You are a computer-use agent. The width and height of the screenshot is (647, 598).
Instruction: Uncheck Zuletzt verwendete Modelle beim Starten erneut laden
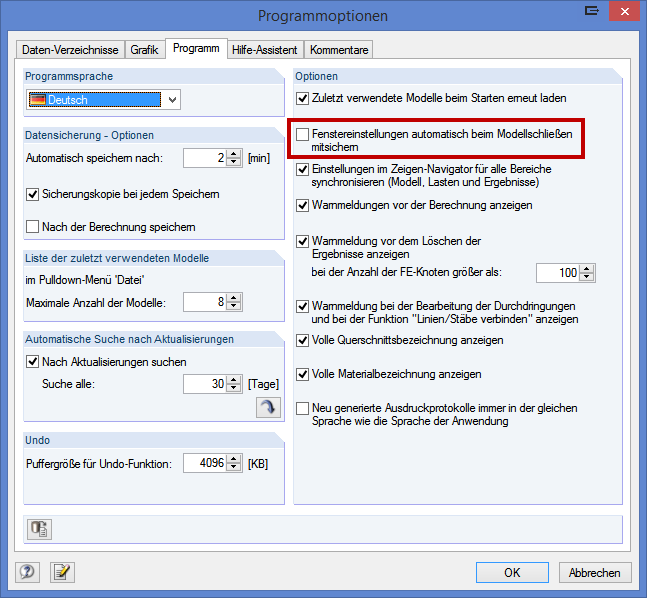click(x=302, y=98)
